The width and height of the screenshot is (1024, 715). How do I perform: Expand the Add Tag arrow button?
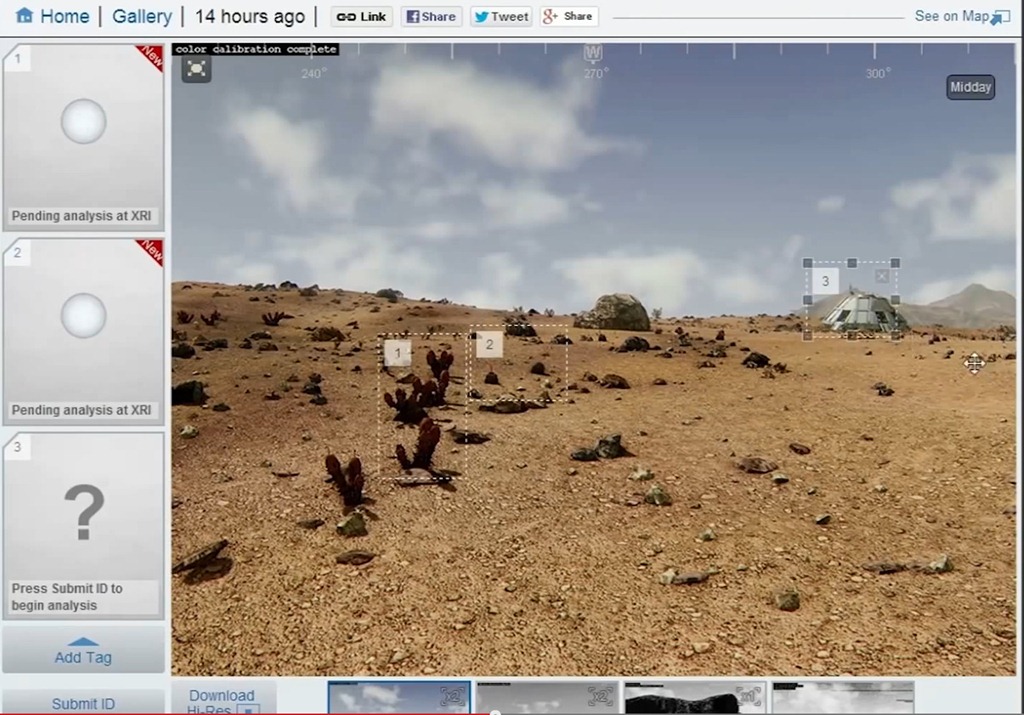[x=83, y=651]
